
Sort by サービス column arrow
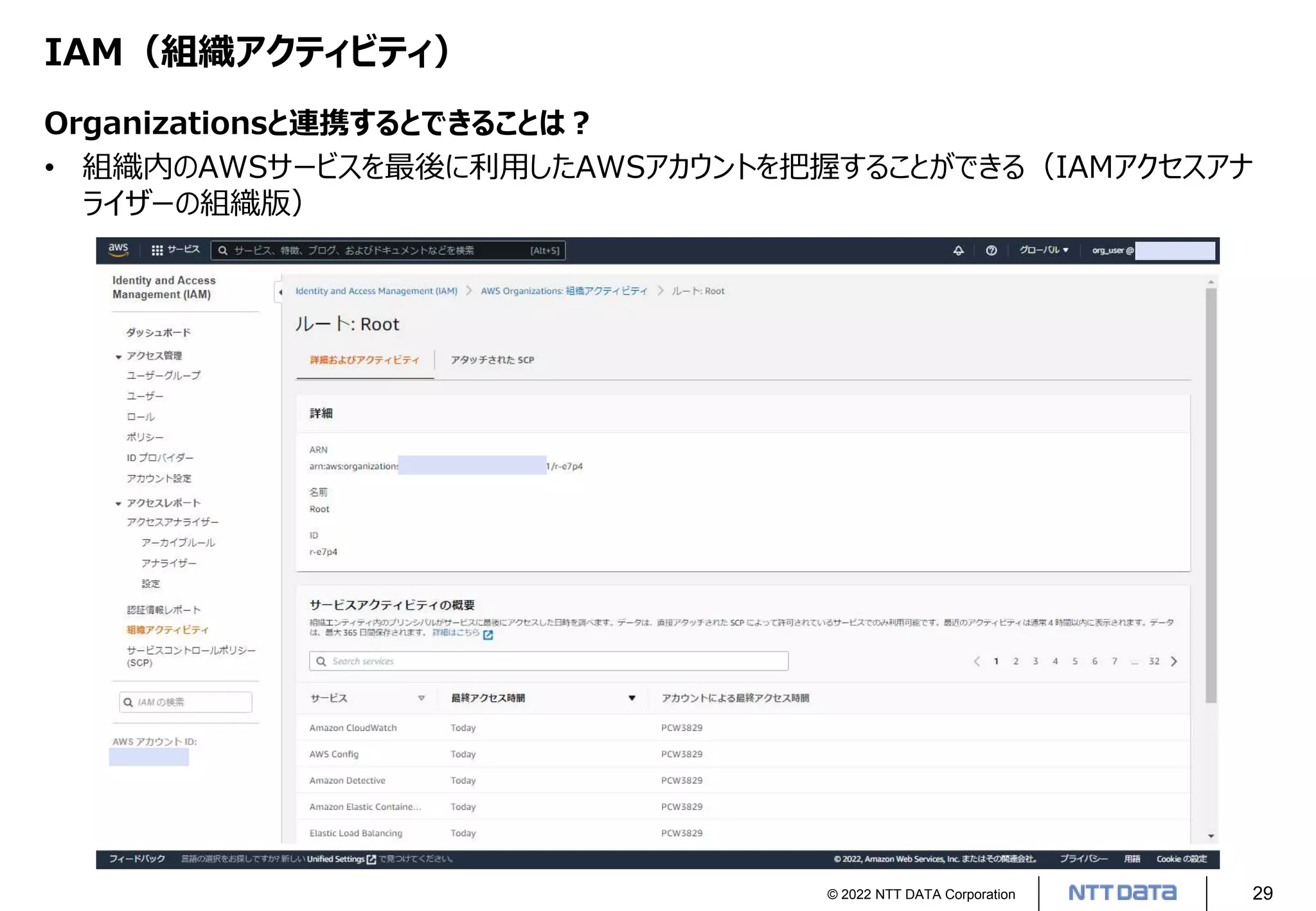[x=422, y=698]
